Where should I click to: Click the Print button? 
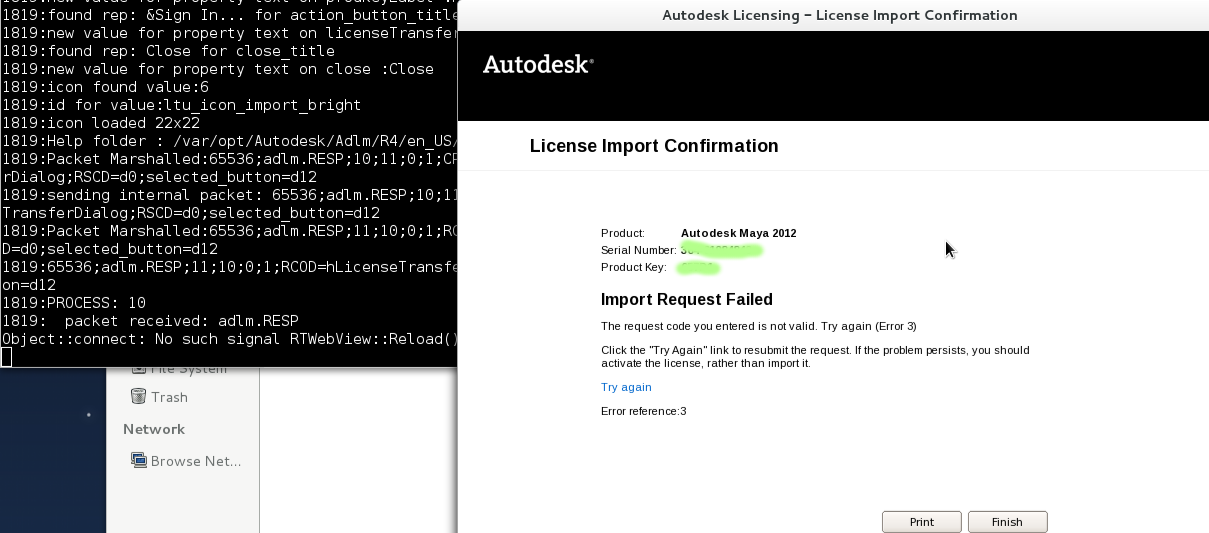pos(921,522)
